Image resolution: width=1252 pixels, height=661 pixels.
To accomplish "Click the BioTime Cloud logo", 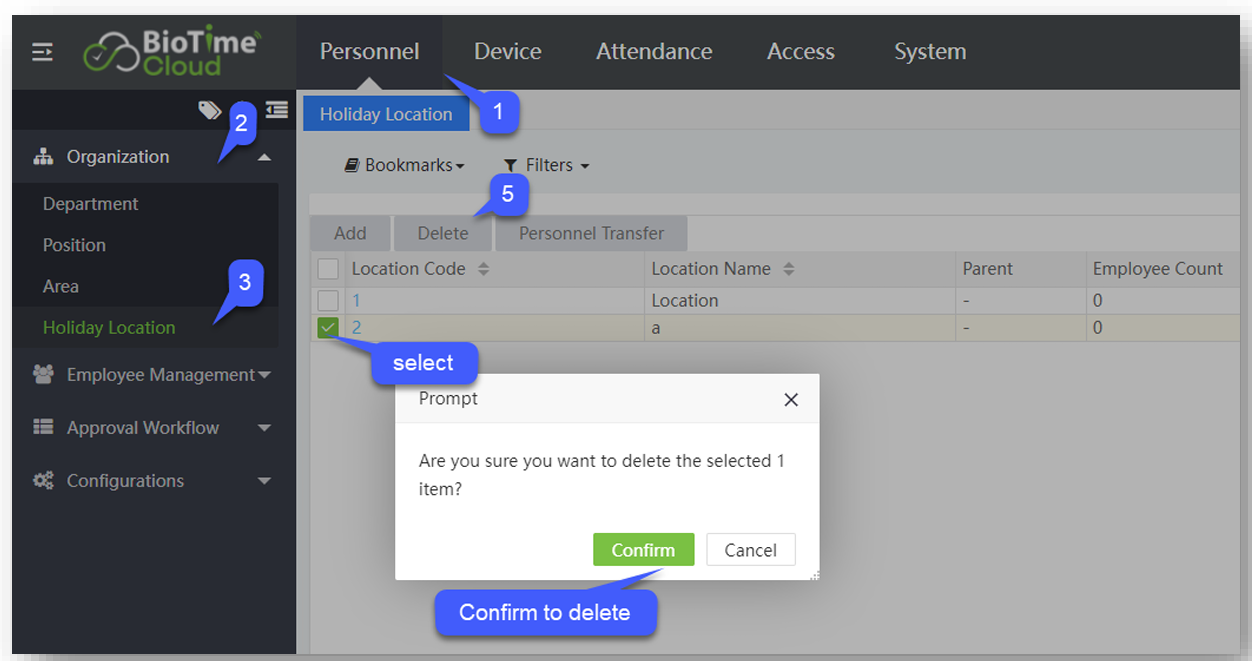I will point(172,52).
